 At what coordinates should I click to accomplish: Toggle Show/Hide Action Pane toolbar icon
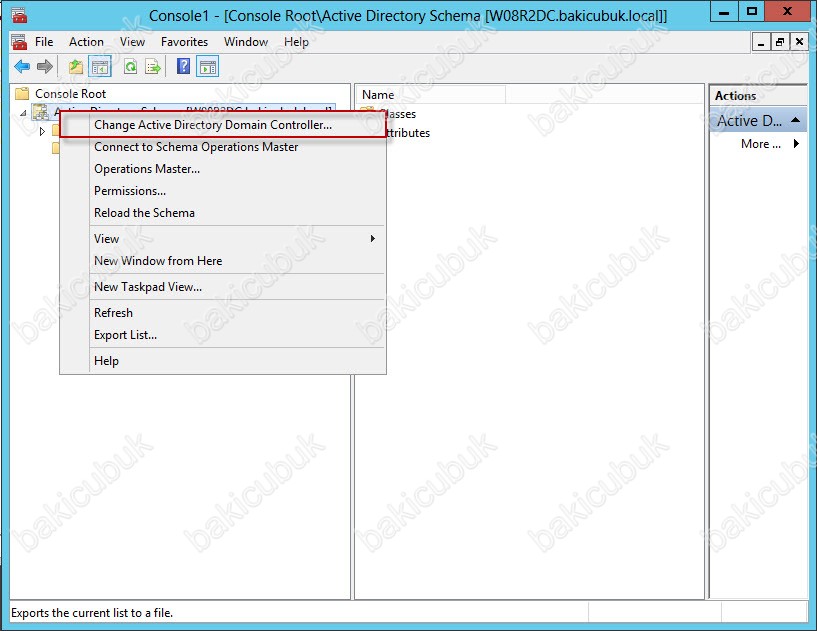(207, 67)
